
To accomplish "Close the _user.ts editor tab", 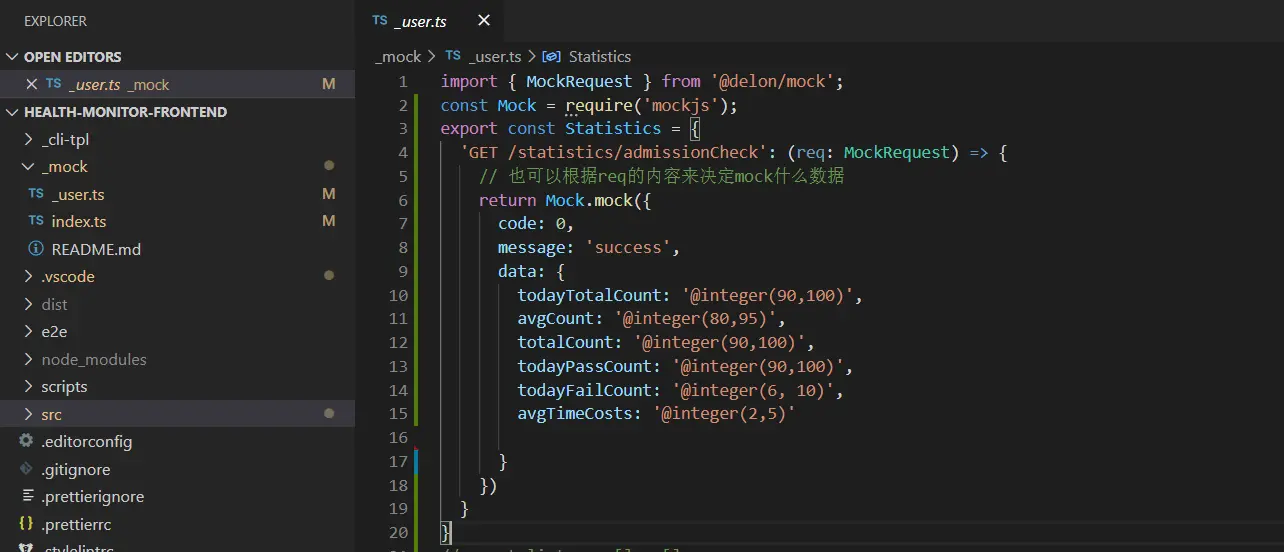I will click(484, 21).
